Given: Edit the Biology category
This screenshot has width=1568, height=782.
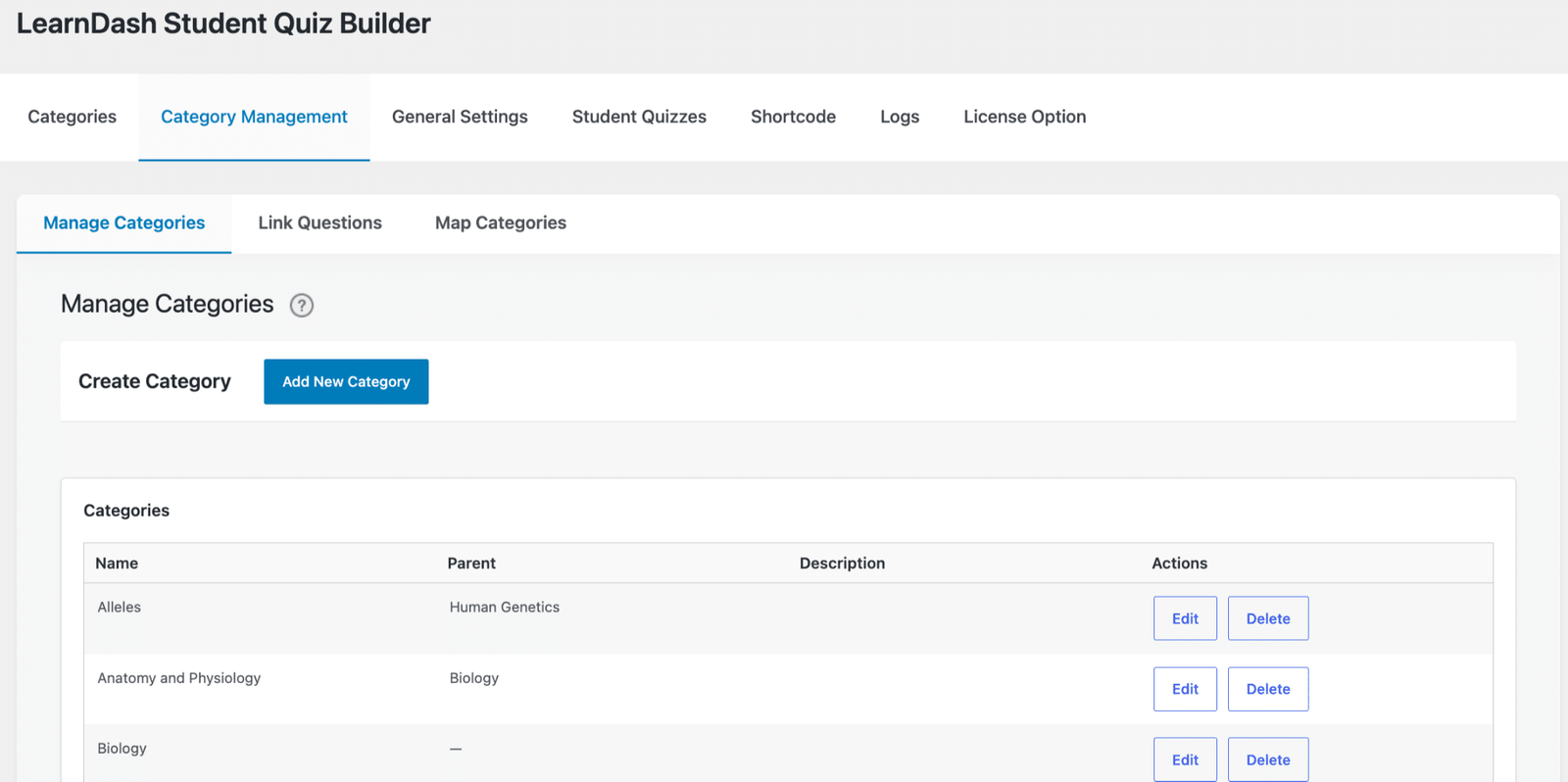Looking at the screenshot, I should coord(1185,759).
